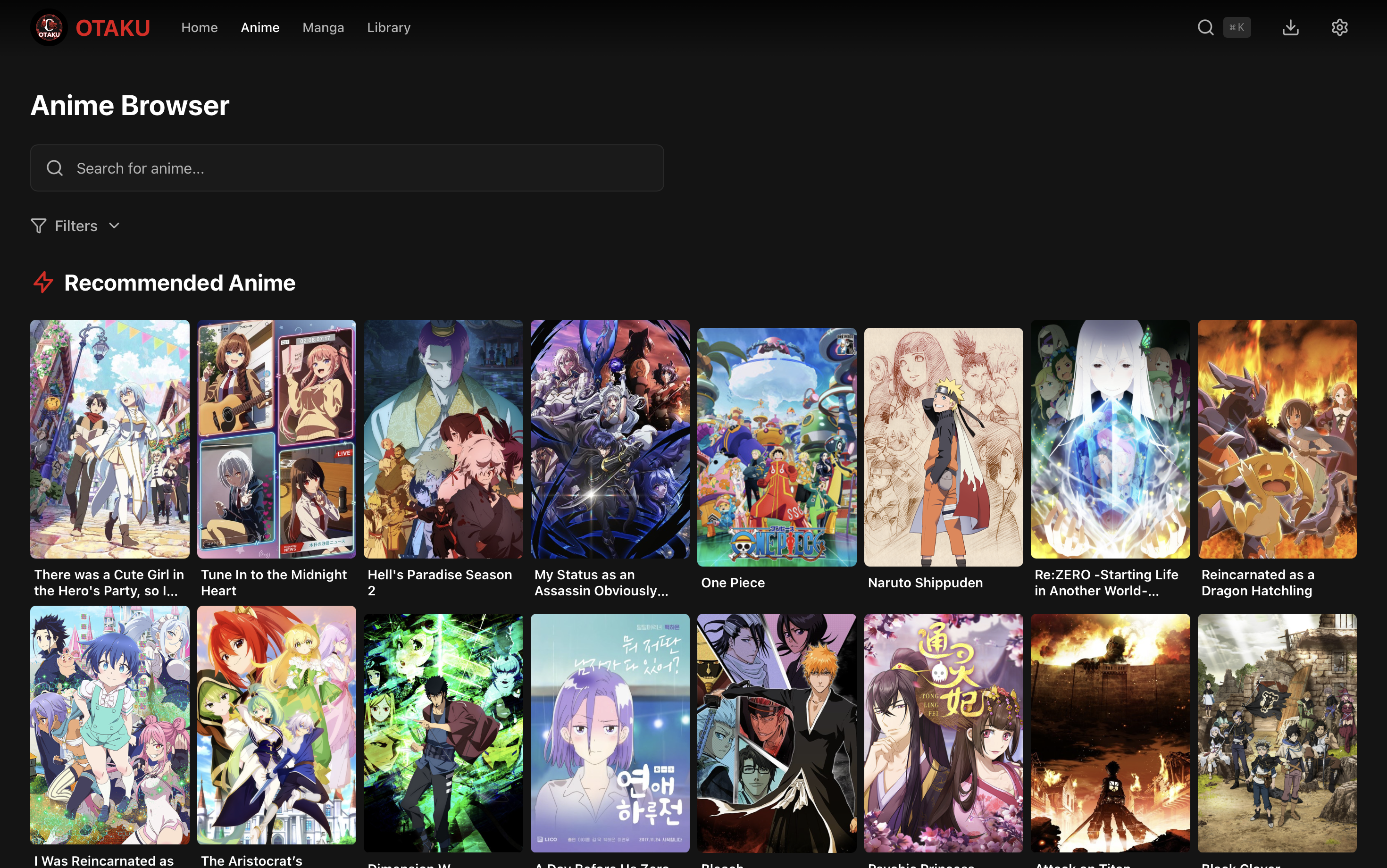
Task: Select the Anime navigation item
Action: (260, 27)
